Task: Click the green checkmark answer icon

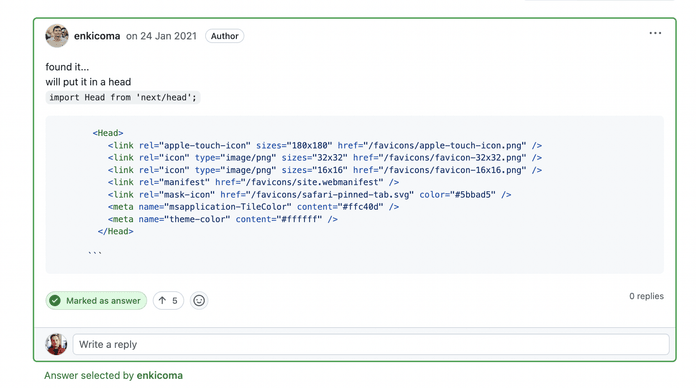Action: pos(55,301)
